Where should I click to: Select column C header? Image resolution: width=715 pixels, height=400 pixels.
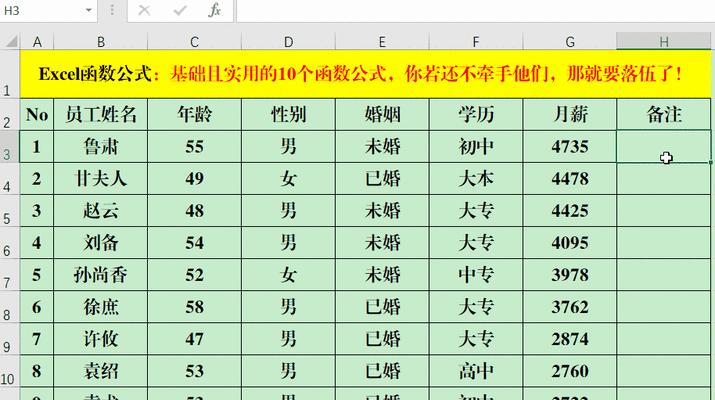[195, 42]
